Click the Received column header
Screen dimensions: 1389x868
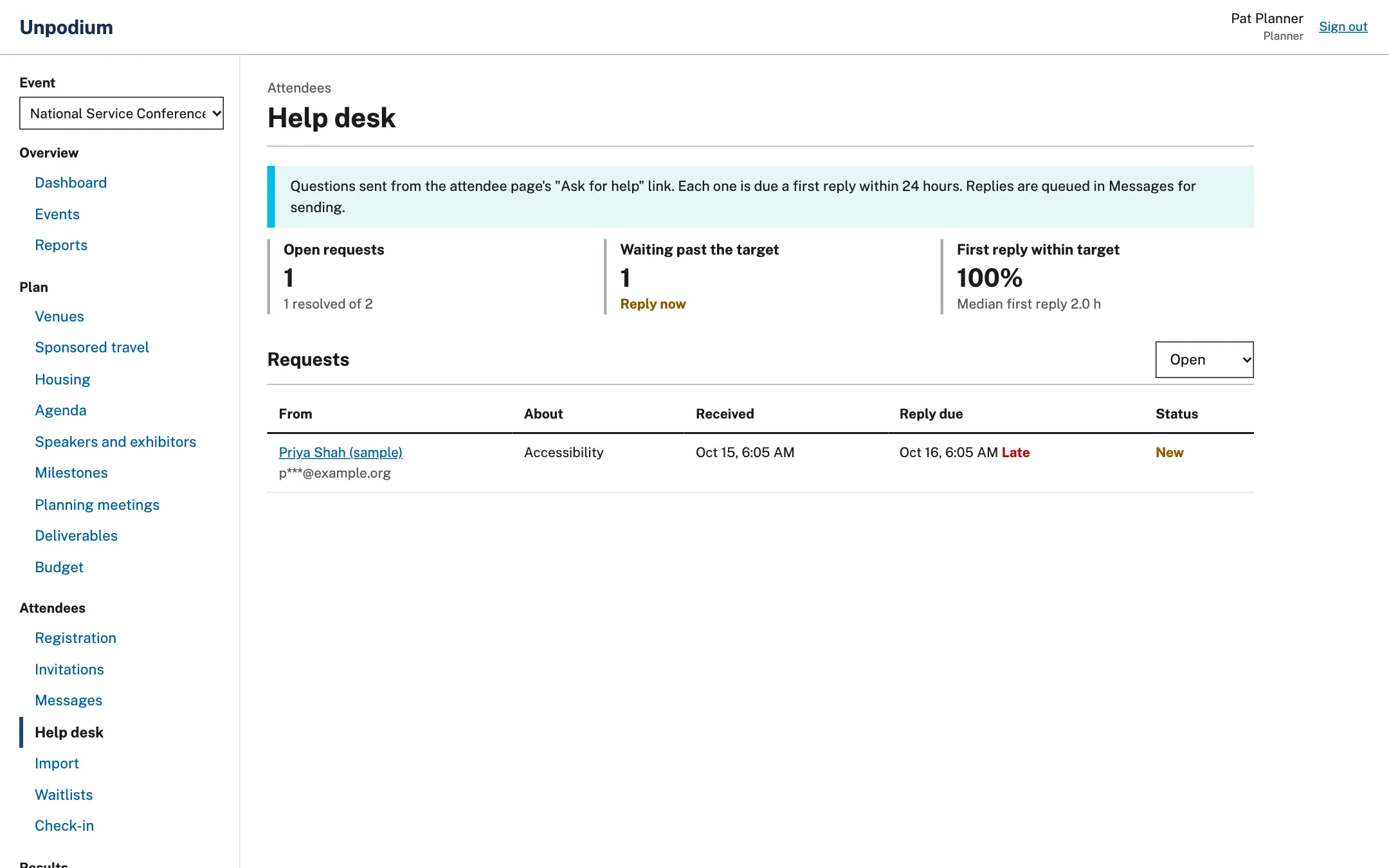click(725, 413)
